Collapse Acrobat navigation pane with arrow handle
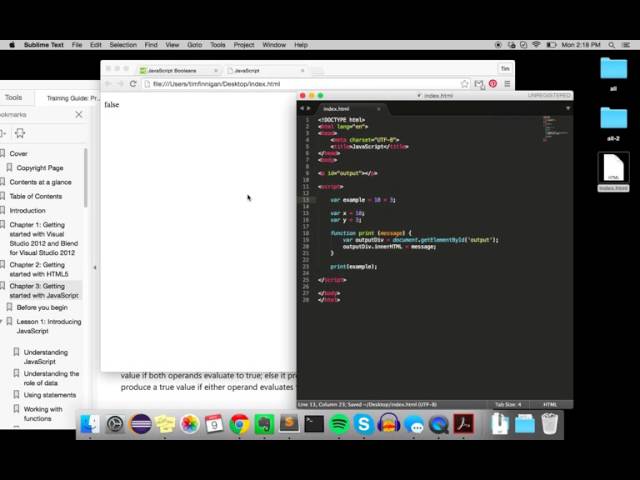The height and width of the screenshot is (480, 640). (x=95, y=268)
